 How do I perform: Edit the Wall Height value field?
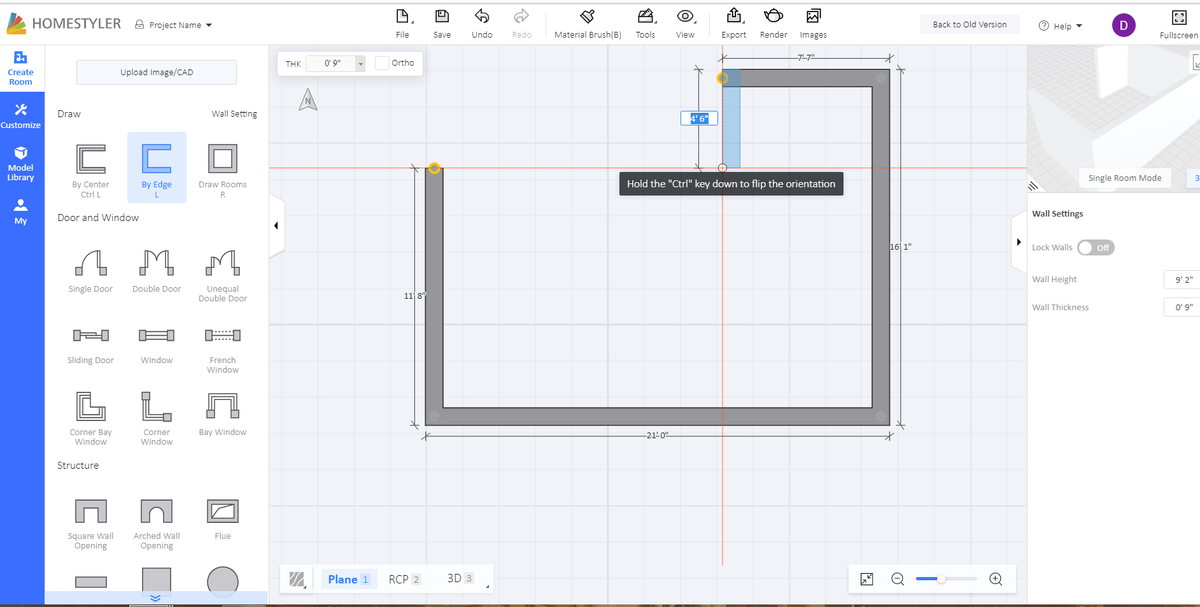1181,279
